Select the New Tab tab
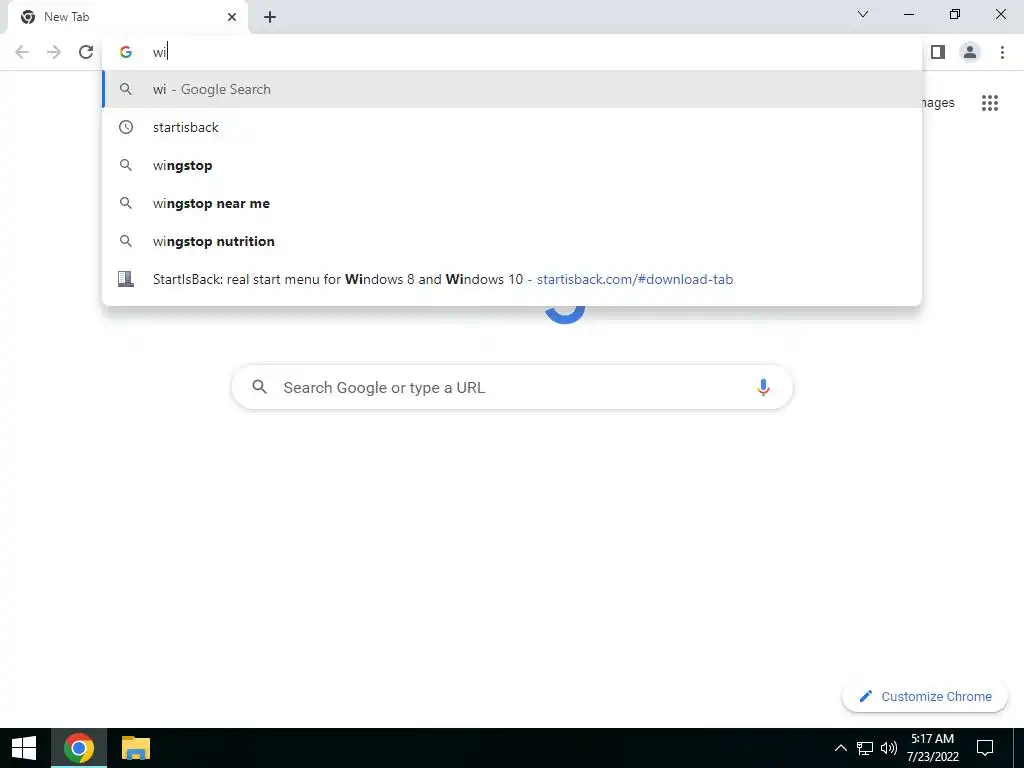The image size is (1024, 768). [127, 17]
